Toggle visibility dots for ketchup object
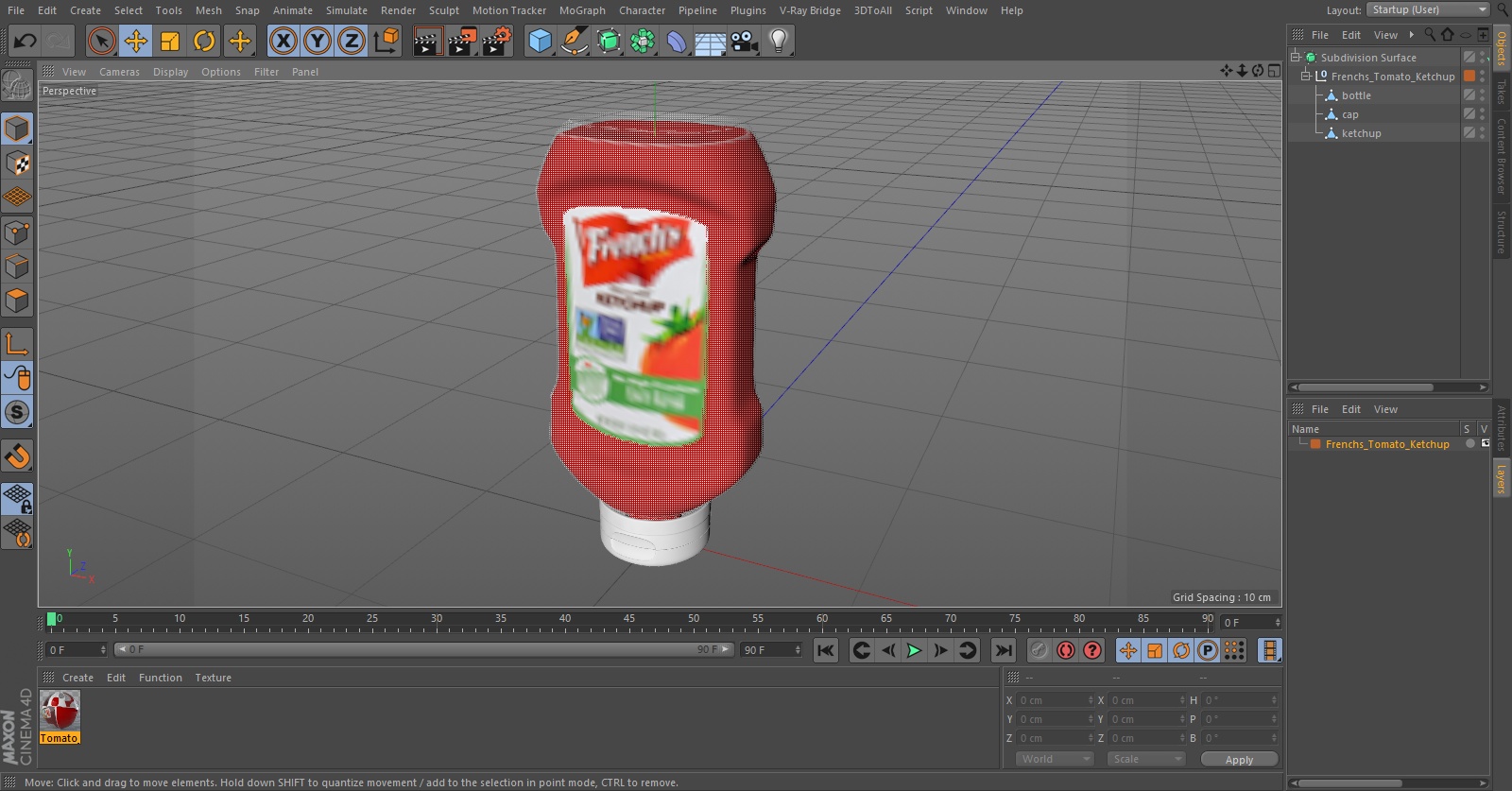1512x791 pixels. click(x=1483, y=133)
